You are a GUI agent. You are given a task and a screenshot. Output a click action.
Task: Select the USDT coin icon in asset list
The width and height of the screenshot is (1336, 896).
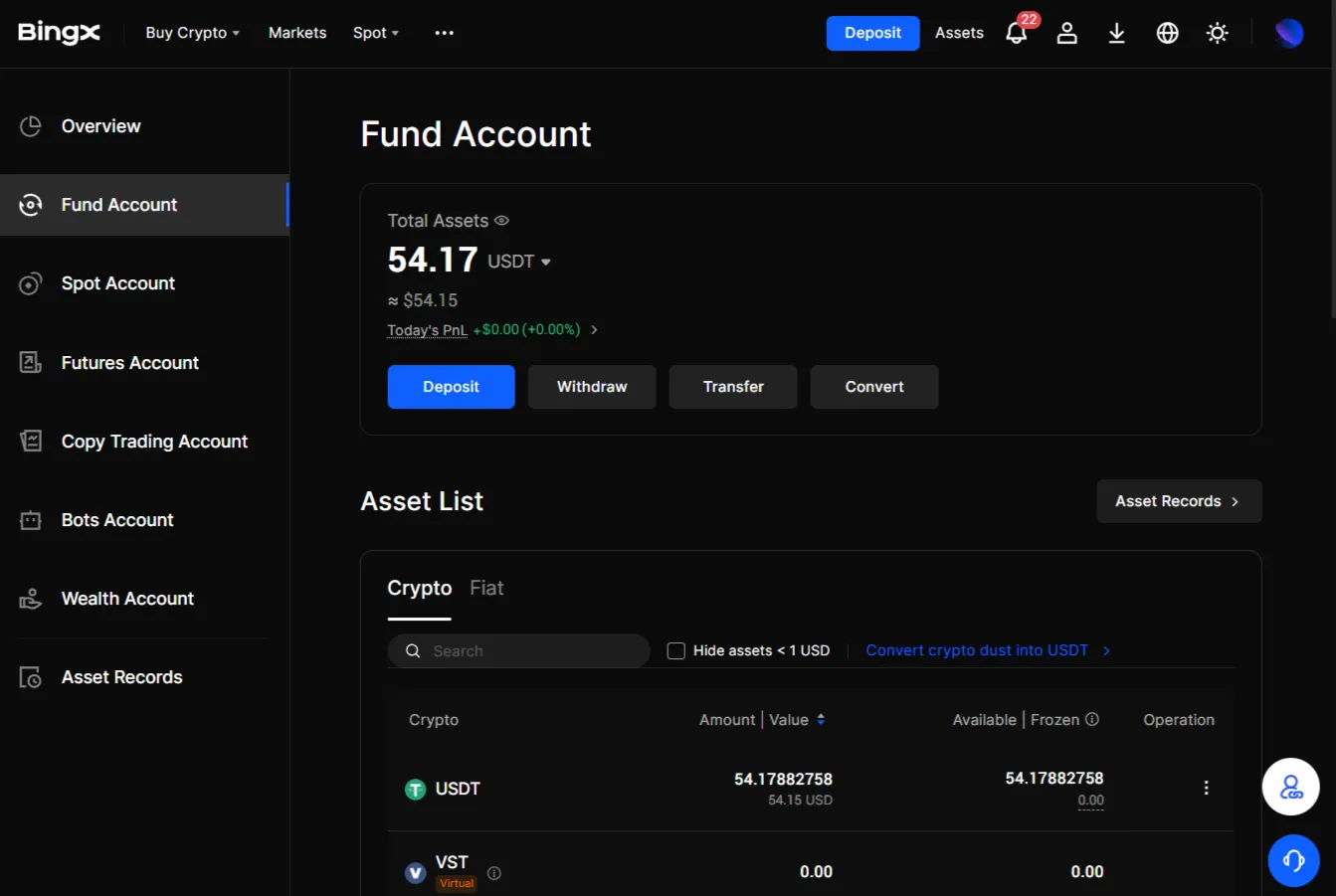(x=415, y=789)
